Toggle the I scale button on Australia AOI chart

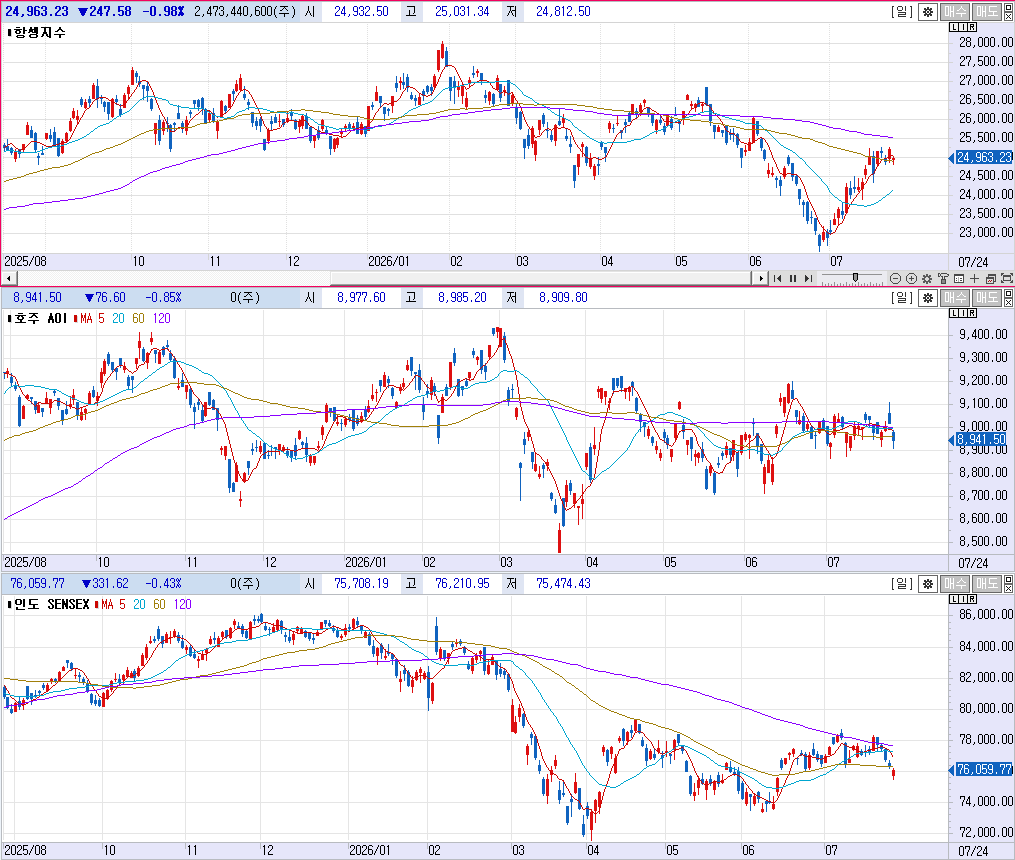(x=963, y=313)
